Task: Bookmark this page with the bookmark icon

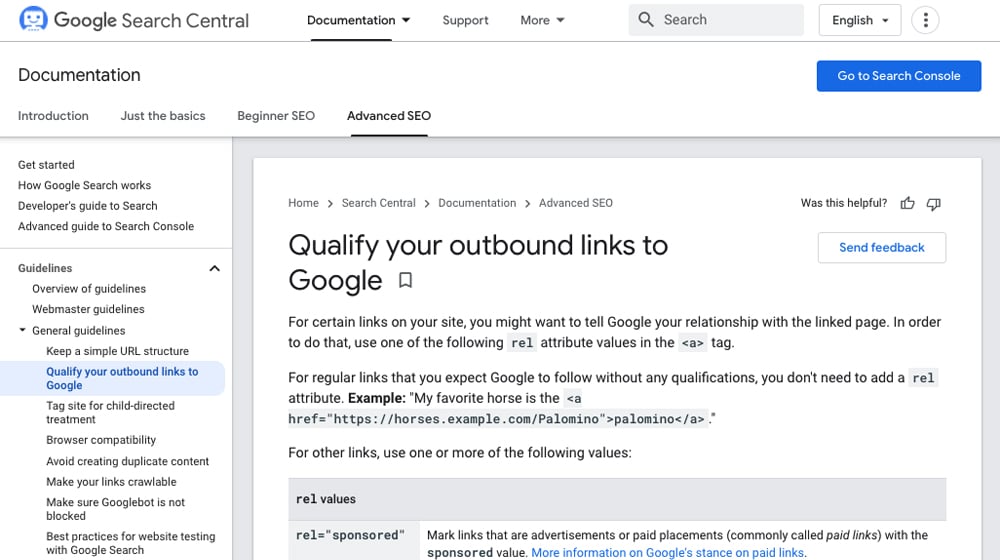Action: coord(405,280)
